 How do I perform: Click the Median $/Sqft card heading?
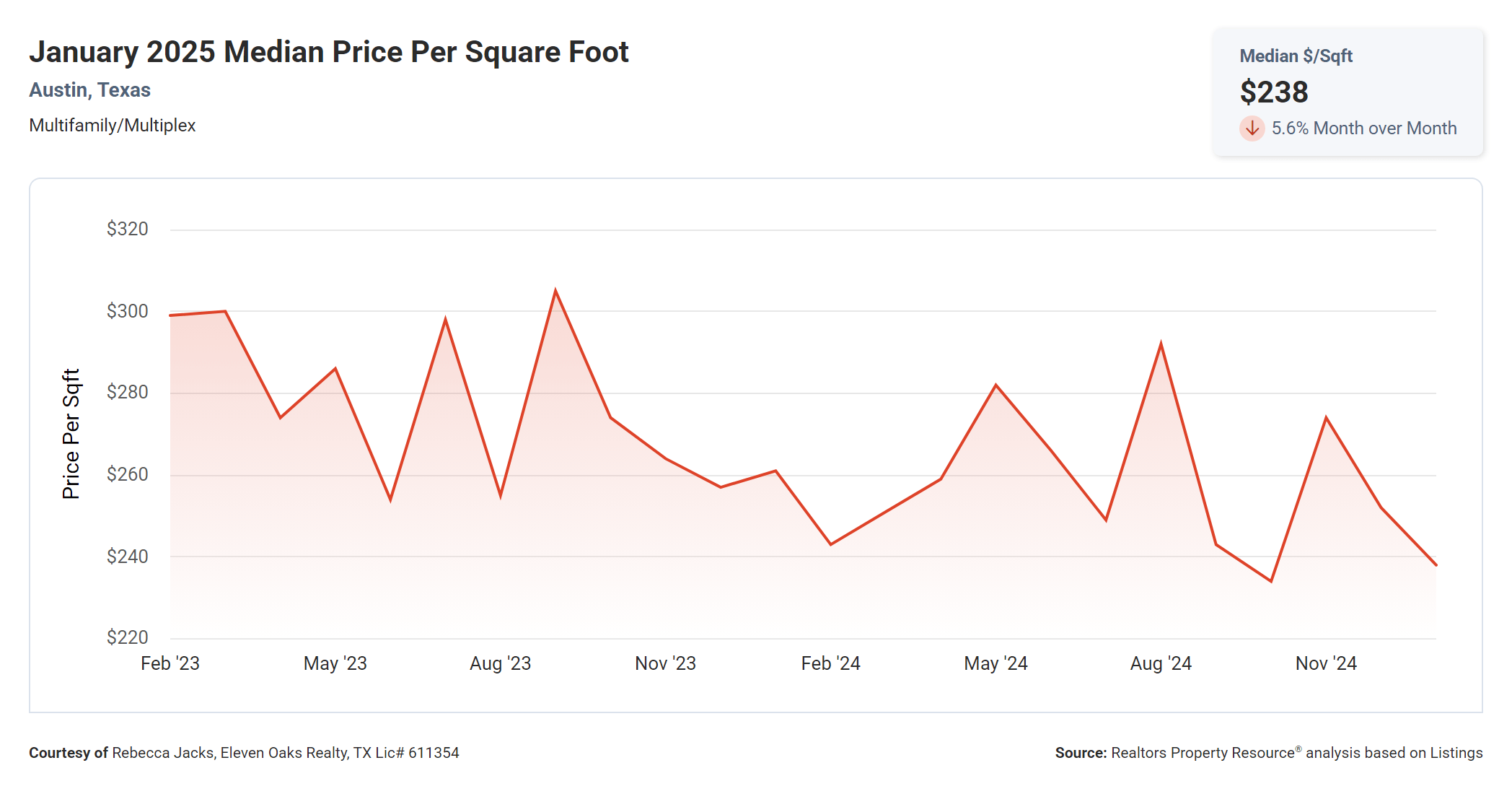click(1296, 56)
